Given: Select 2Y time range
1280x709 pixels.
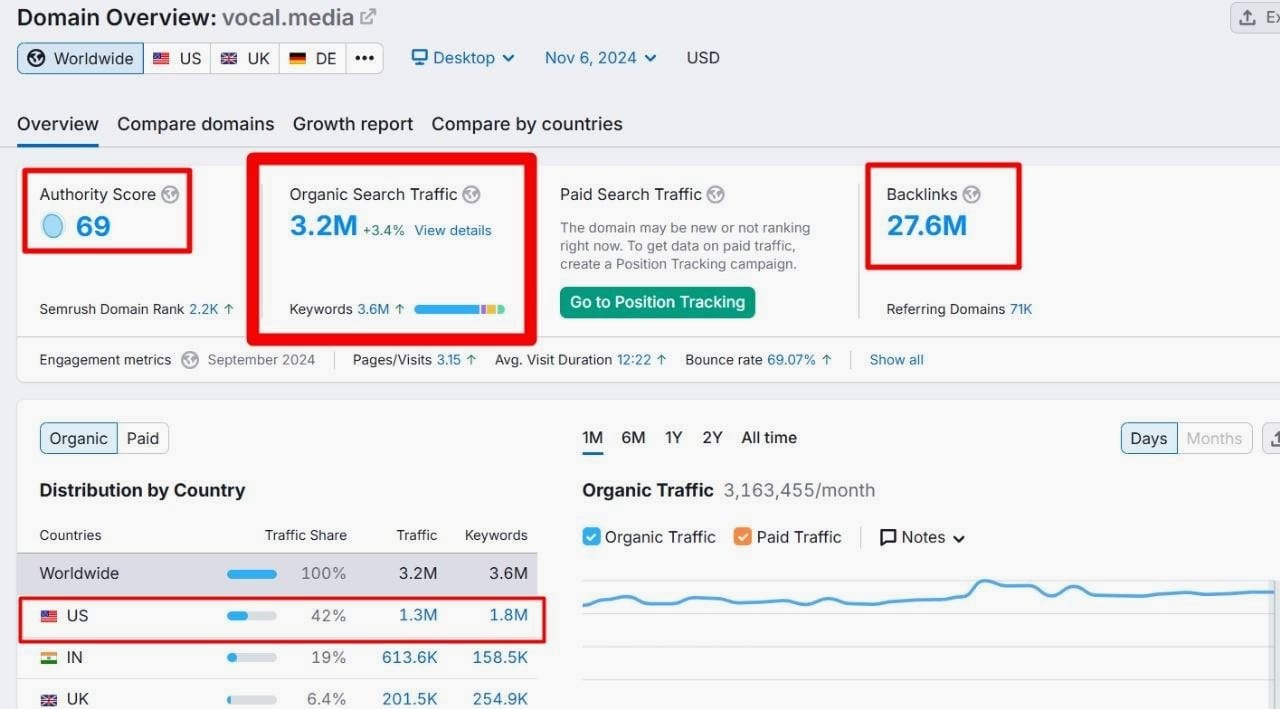Looking at the screenshot, I should (712, 438).
